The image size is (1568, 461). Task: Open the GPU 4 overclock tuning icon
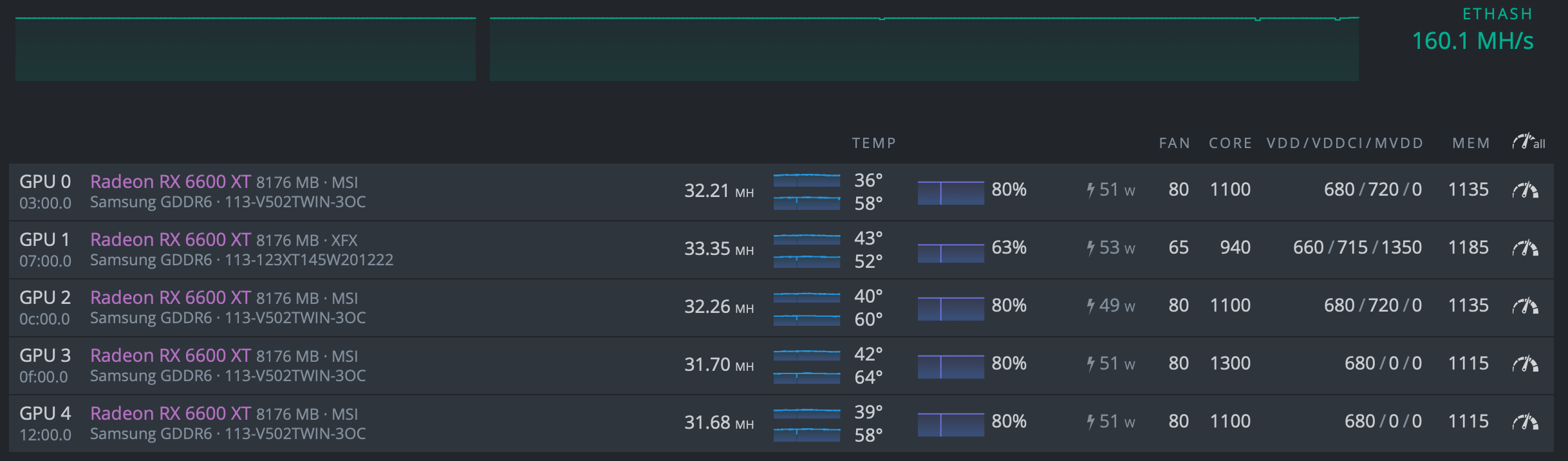point(1525,422)
